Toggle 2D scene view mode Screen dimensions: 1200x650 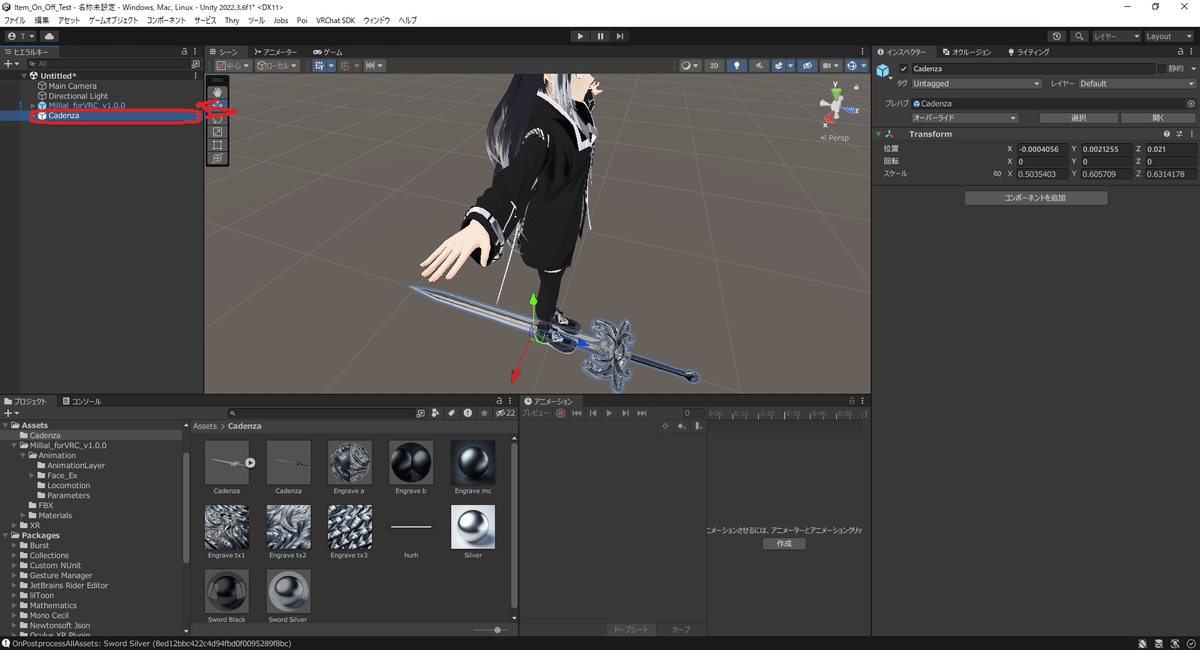(714, 66)
